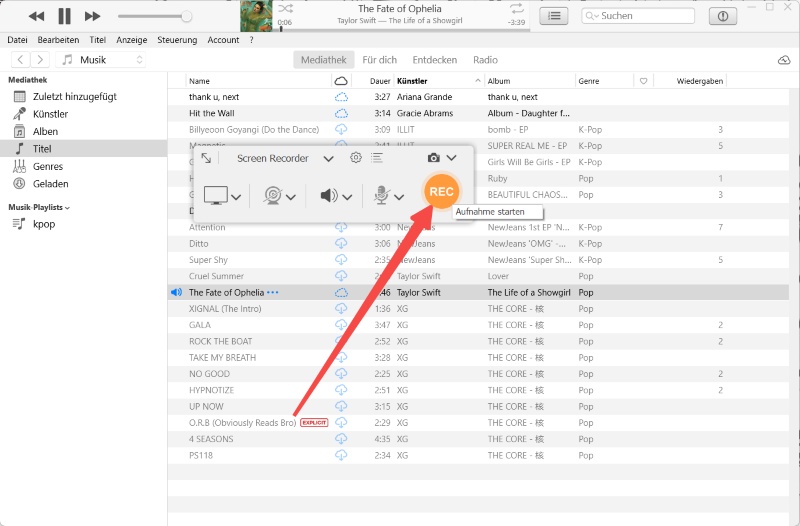Click the now-playing album artwork thumbnail
Viewport: 800px width, 526px height.
click(257, 16)
